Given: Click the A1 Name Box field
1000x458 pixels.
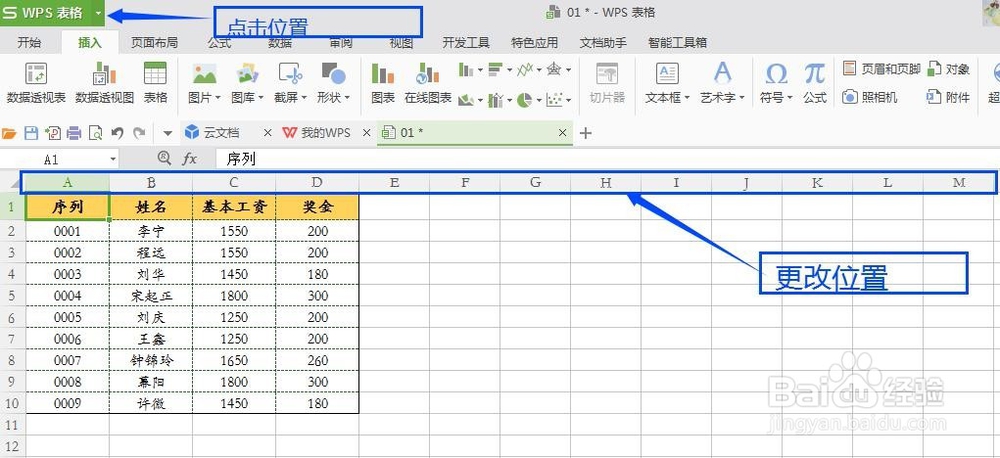Looking at the screenshot, I should (51, 159).
